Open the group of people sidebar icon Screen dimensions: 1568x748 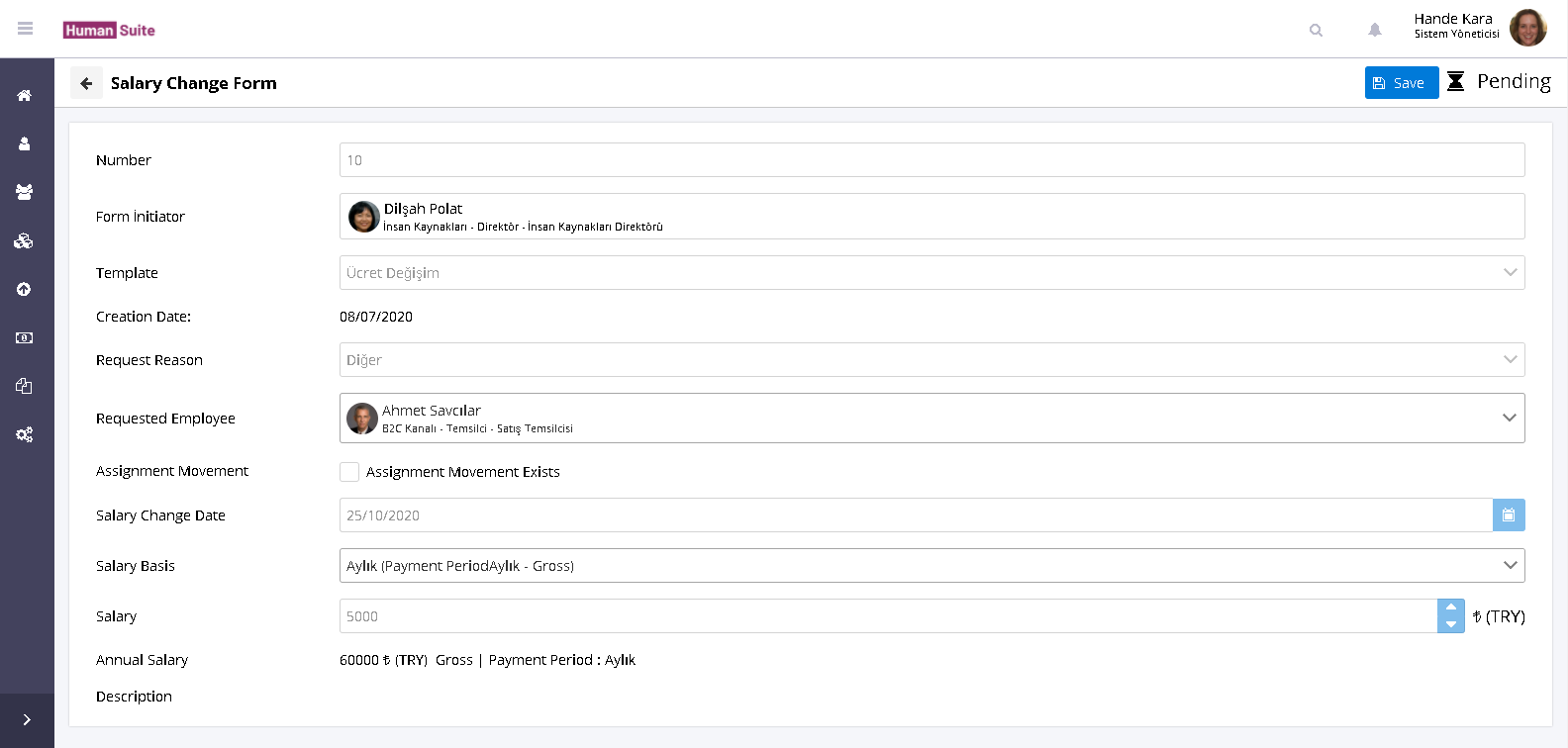(x=25, y=192)
